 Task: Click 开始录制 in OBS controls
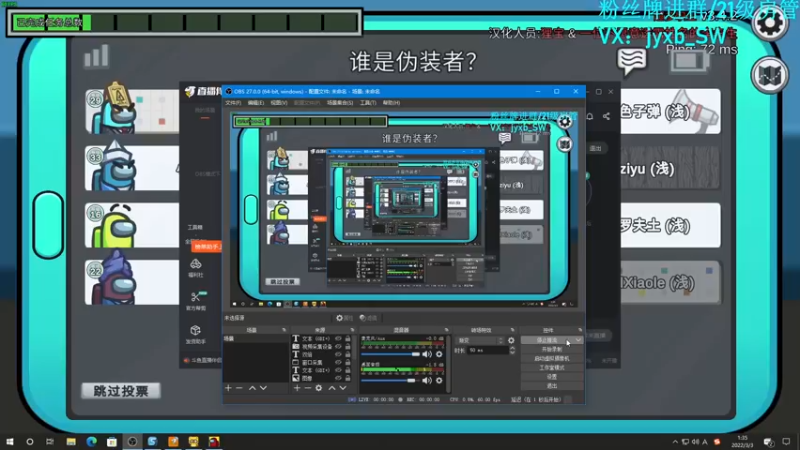click(x=552, y=349)
